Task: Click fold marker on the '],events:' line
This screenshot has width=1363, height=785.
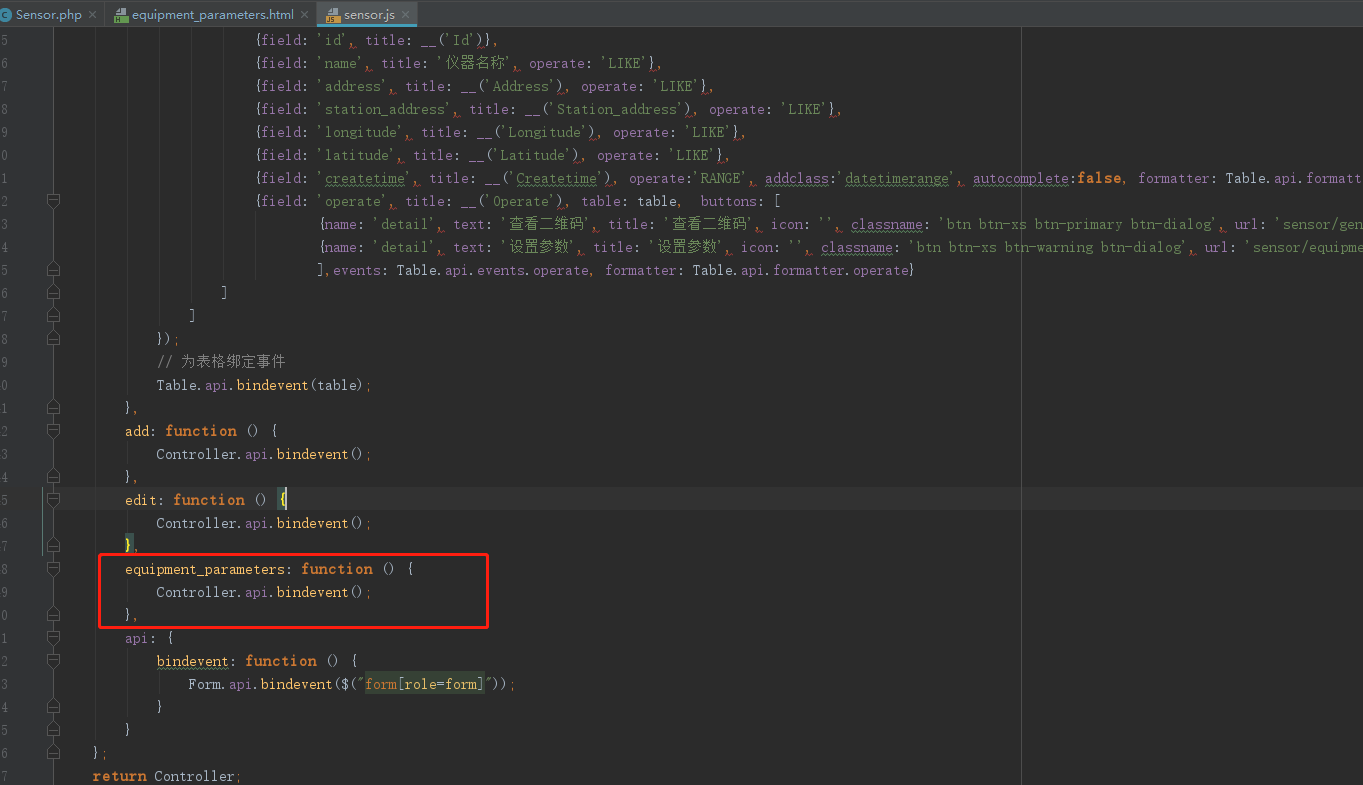Action: pos(53,270)
